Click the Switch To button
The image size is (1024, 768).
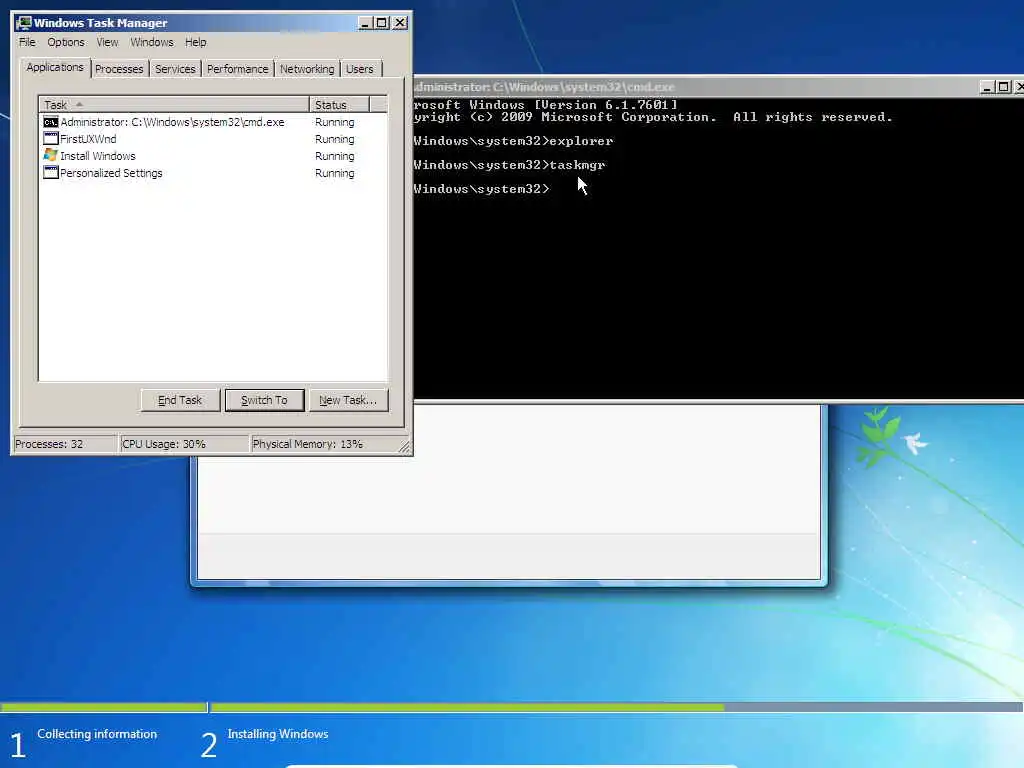(x=264, y=400)
